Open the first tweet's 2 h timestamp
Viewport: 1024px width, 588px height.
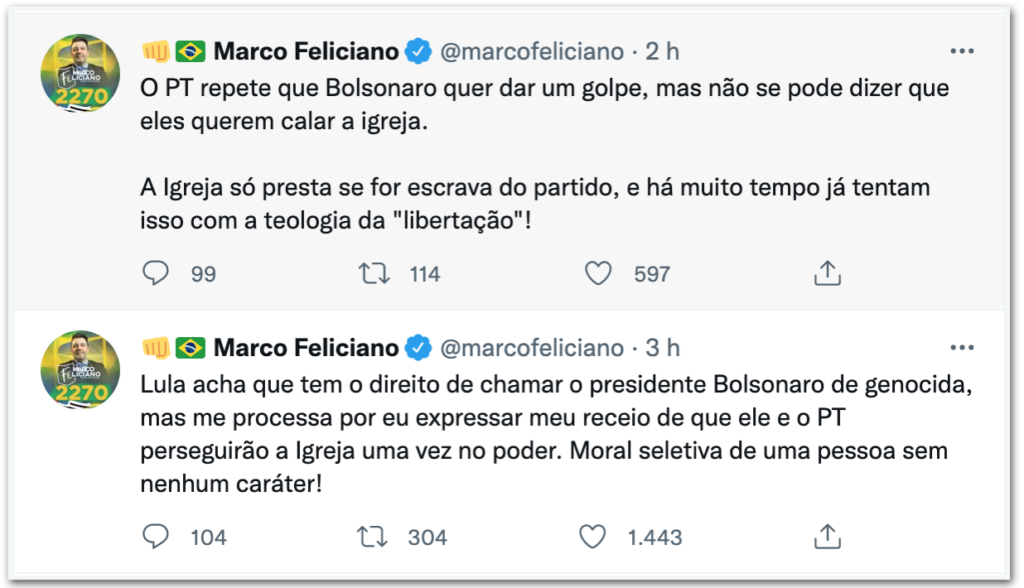tap(664, 51)
